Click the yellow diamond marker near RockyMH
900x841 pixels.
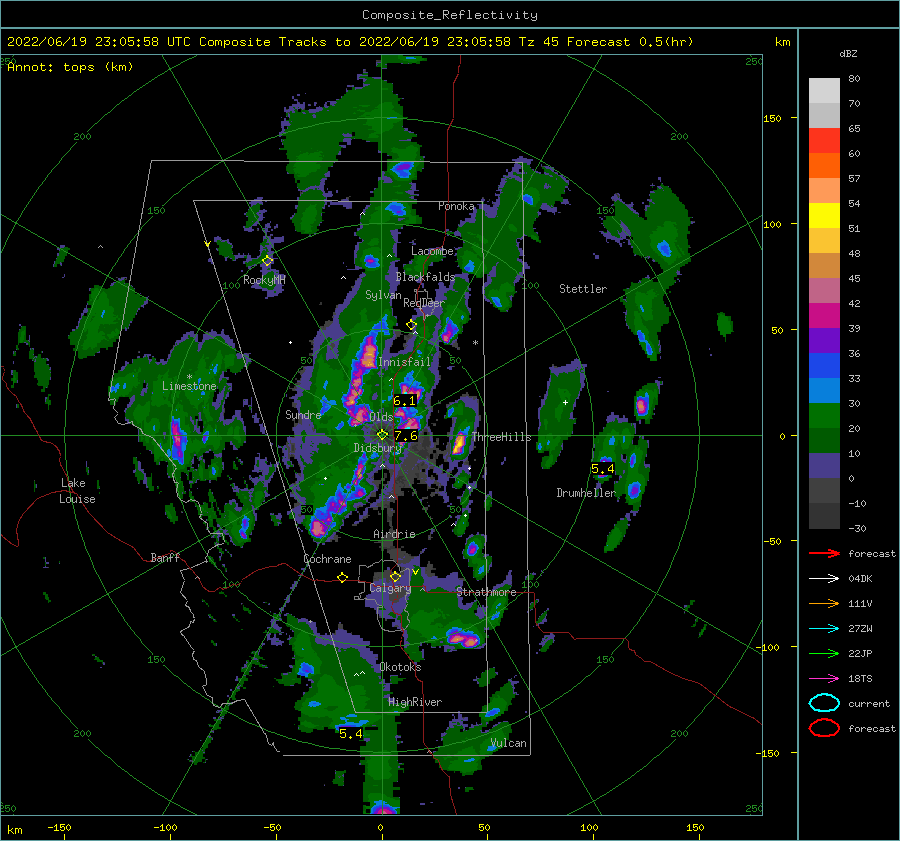267,261
